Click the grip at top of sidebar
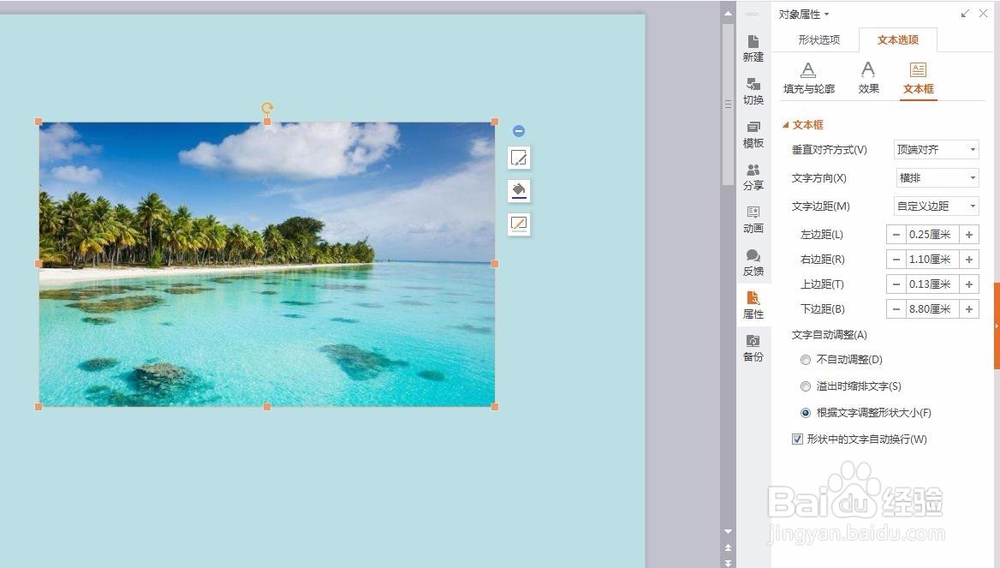Screen dimensions: 1000x568 click(x=753, y=14)
